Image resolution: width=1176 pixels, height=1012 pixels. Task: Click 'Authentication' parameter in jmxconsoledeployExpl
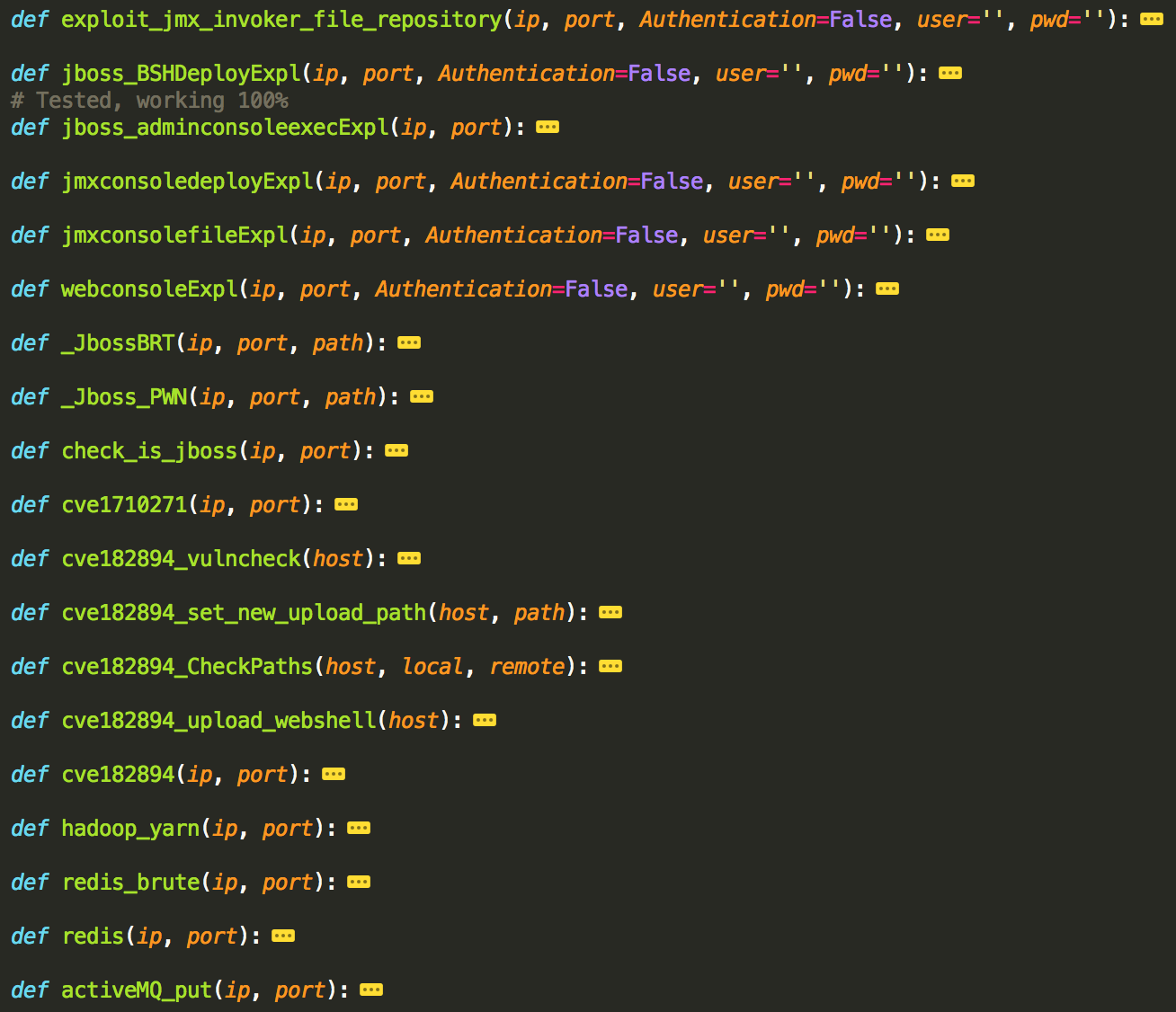tap(539, 182)
